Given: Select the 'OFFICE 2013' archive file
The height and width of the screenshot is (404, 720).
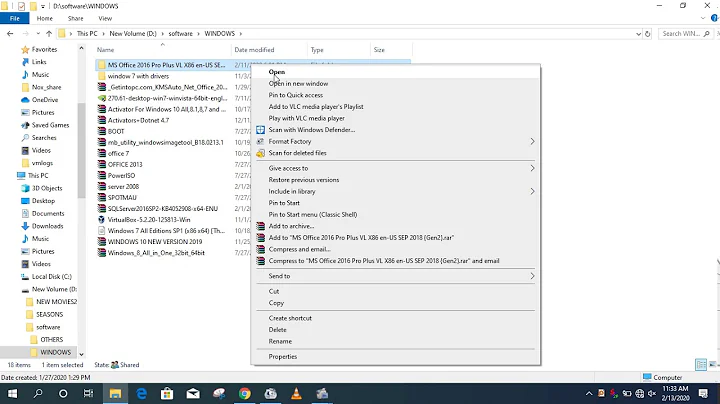Looking at the screenshot, I should [125, 164].
